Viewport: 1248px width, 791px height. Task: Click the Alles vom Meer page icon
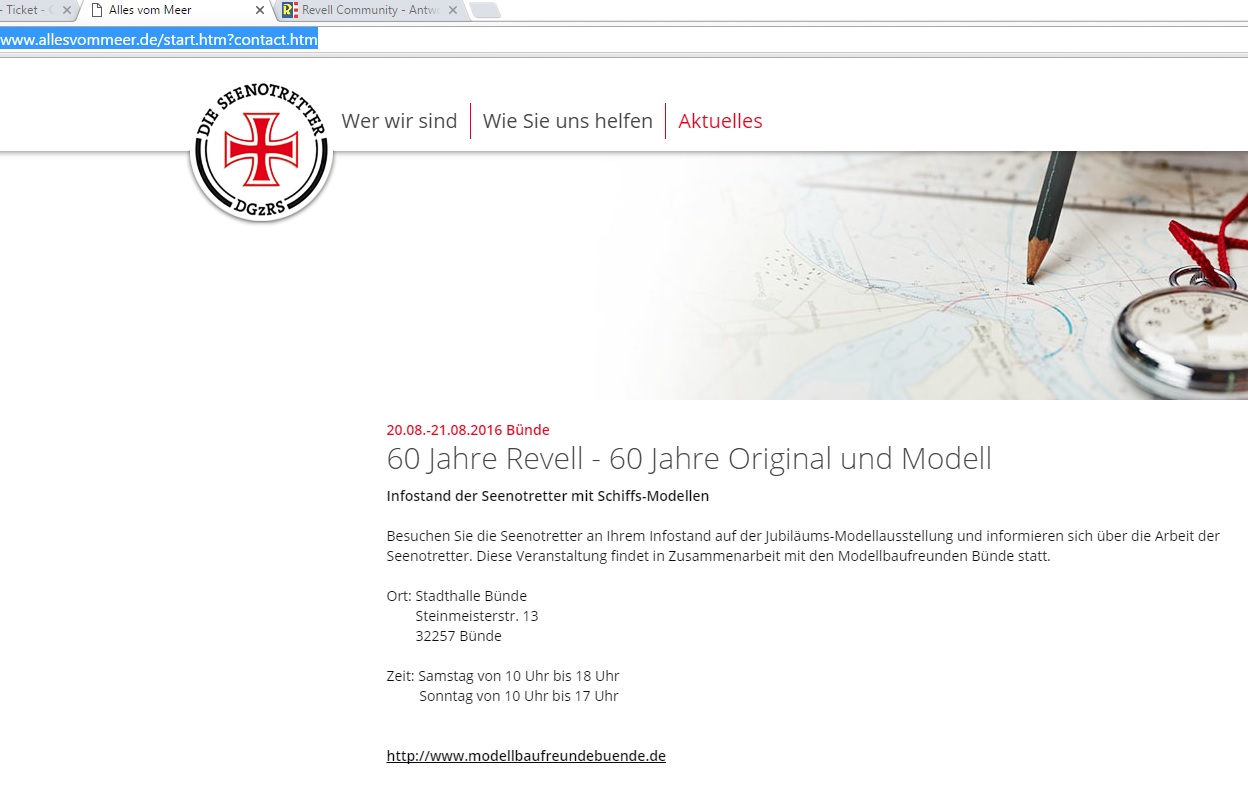(x=97, y=10)
